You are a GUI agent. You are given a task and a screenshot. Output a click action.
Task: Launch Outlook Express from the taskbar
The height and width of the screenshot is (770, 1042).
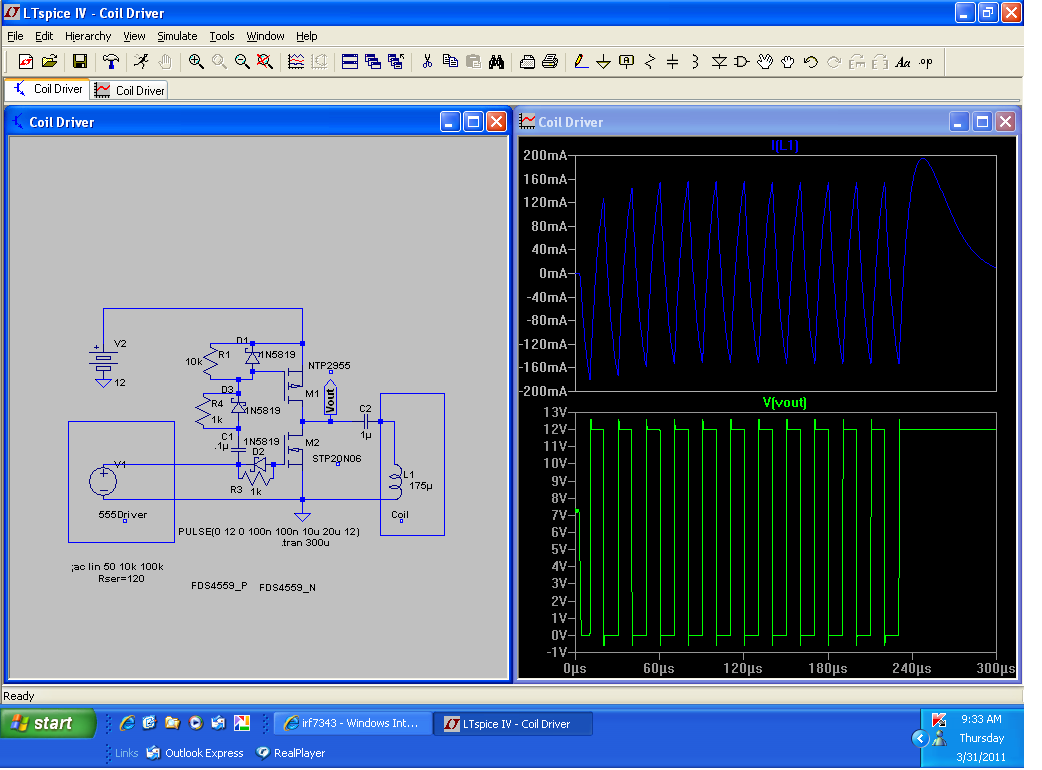195,753
